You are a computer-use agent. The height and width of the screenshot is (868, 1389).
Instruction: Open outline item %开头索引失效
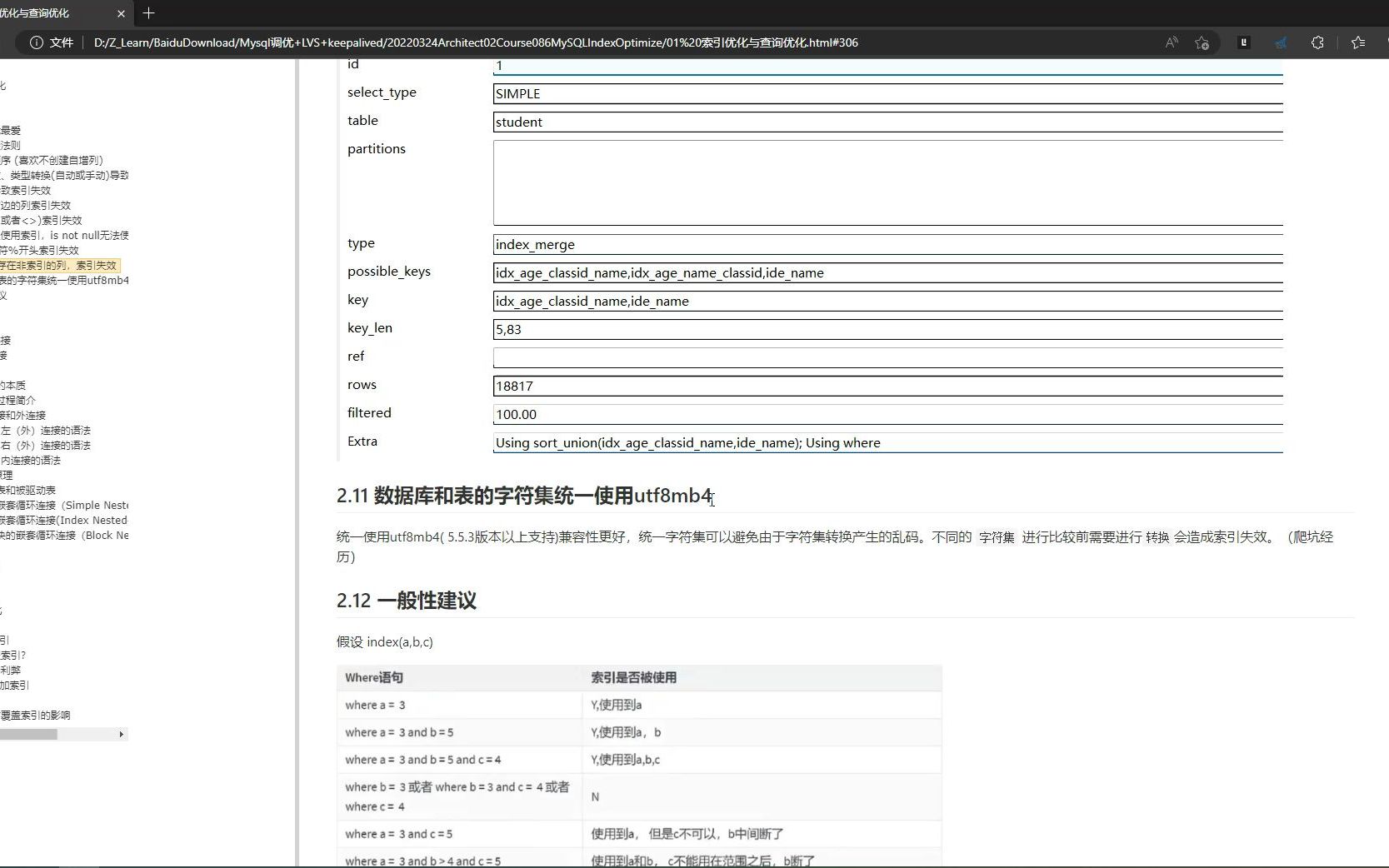pyautogui.click(x=39, y=251)
